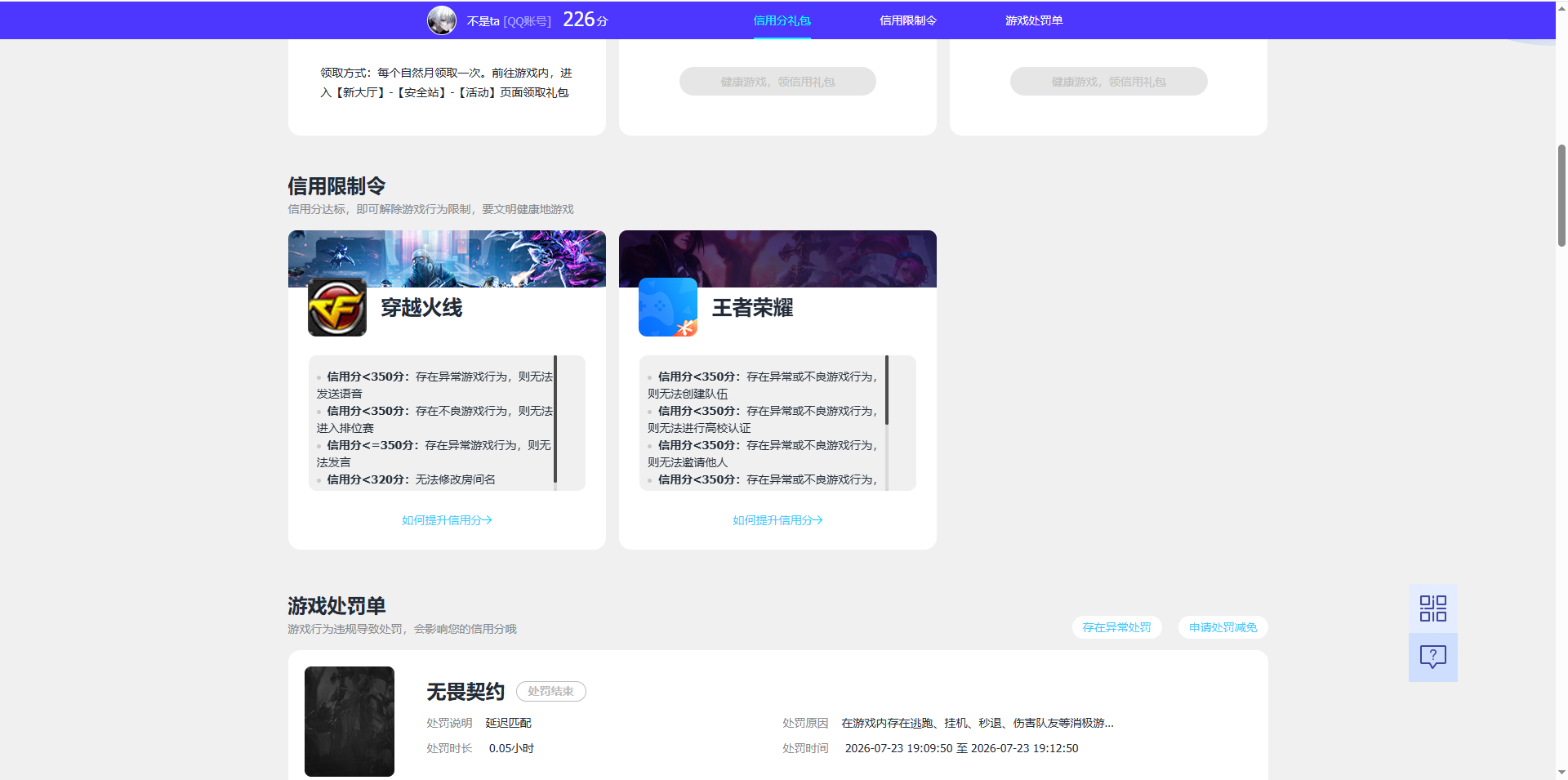Click the 处罚结束 status badge
This screenshot has width=1568, height=780.
coord(550,691)
